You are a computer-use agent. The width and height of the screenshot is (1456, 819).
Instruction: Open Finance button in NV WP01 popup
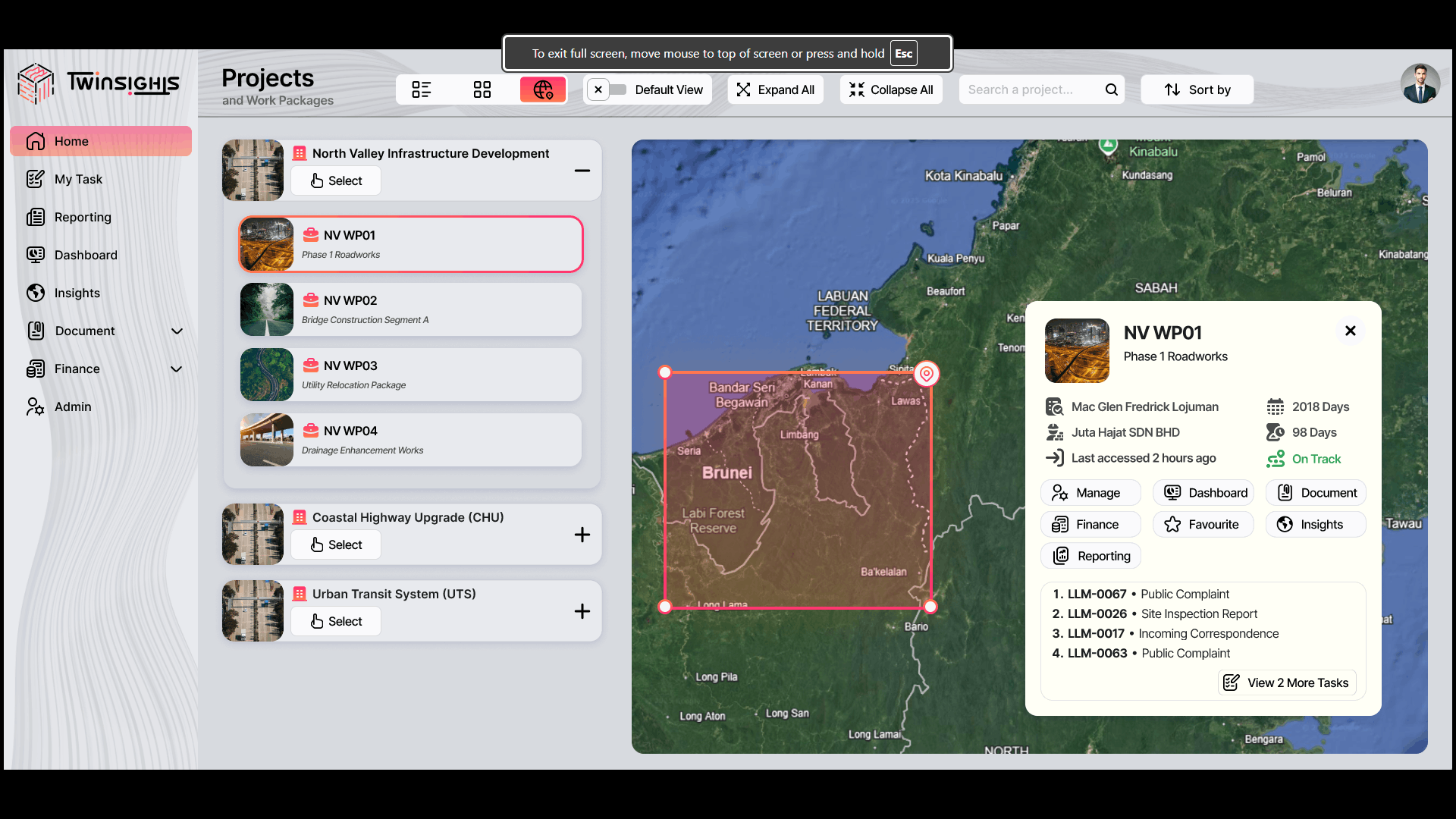click(x=1090, y=525)
